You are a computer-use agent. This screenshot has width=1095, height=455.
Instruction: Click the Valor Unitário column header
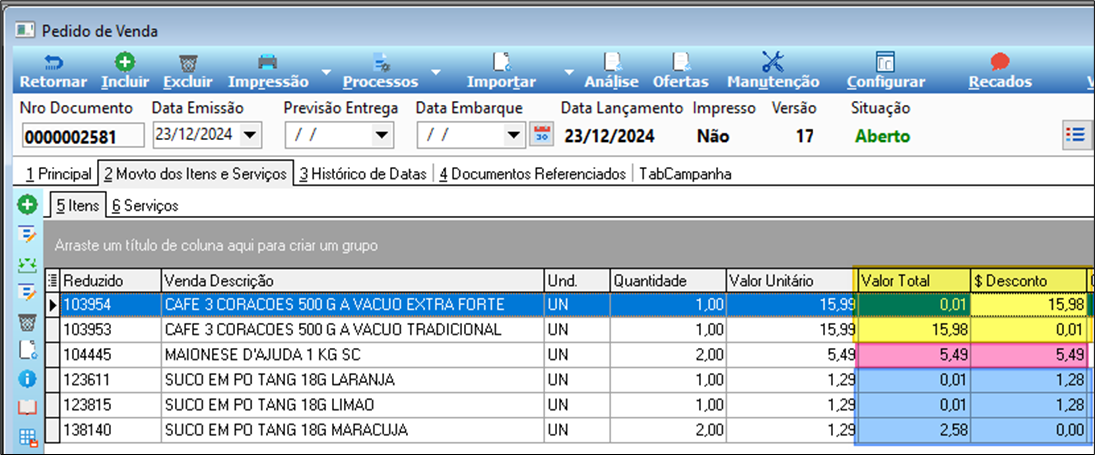pyautogui.click(x=791, y=281)
